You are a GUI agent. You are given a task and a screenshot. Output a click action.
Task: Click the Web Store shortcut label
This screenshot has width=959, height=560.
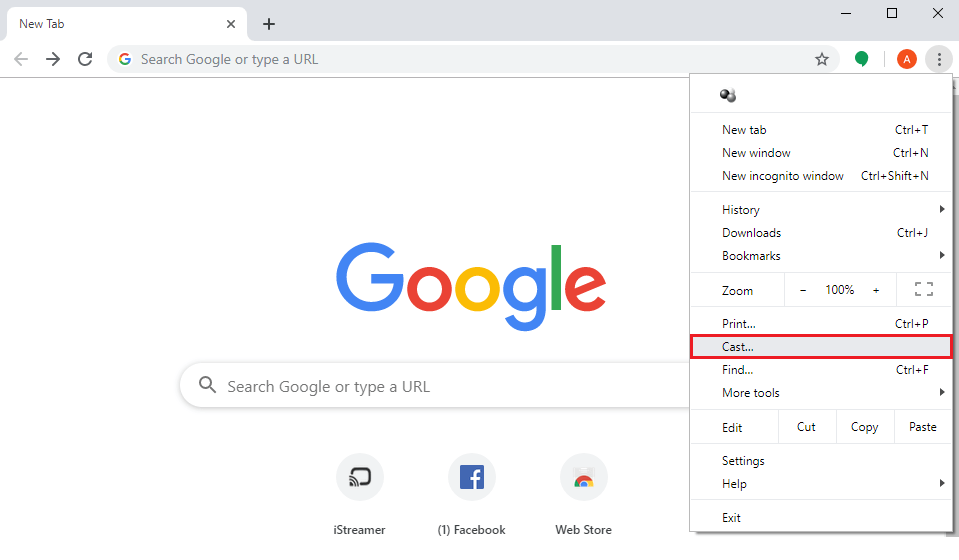(x=583, y=530)
